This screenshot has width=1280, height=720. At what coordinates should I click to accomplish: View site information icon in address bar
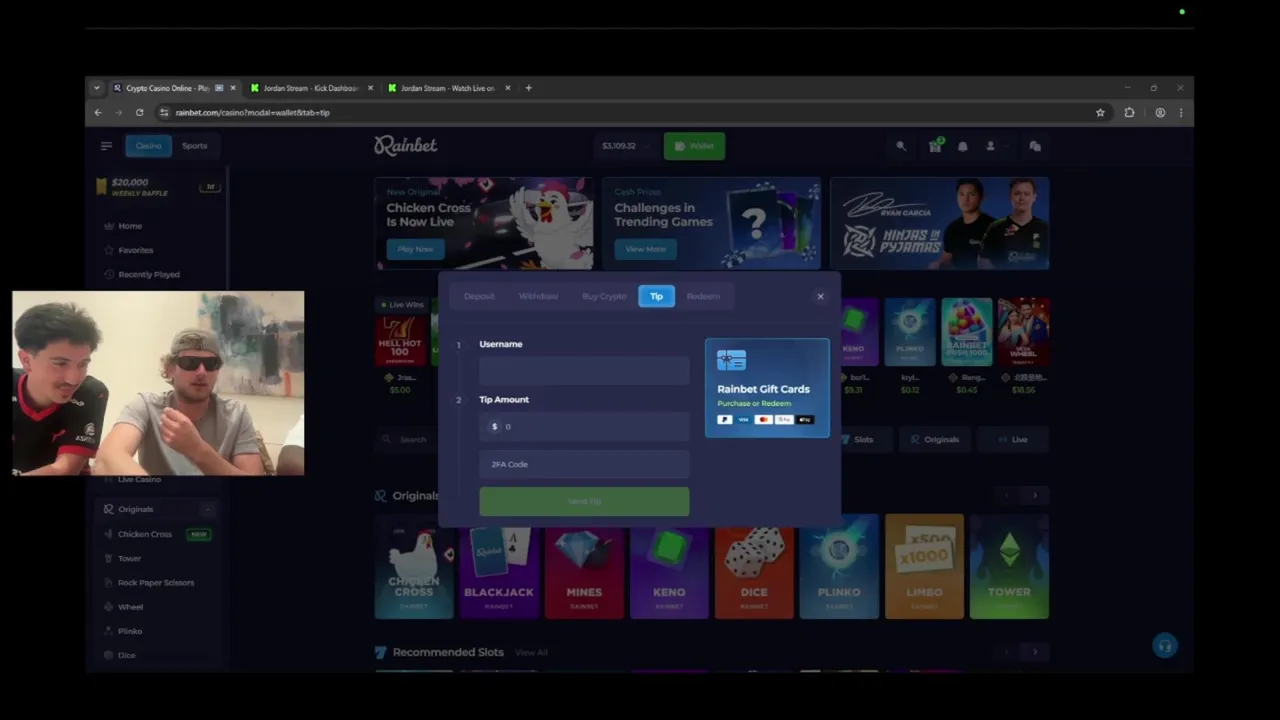pos(164,112)
